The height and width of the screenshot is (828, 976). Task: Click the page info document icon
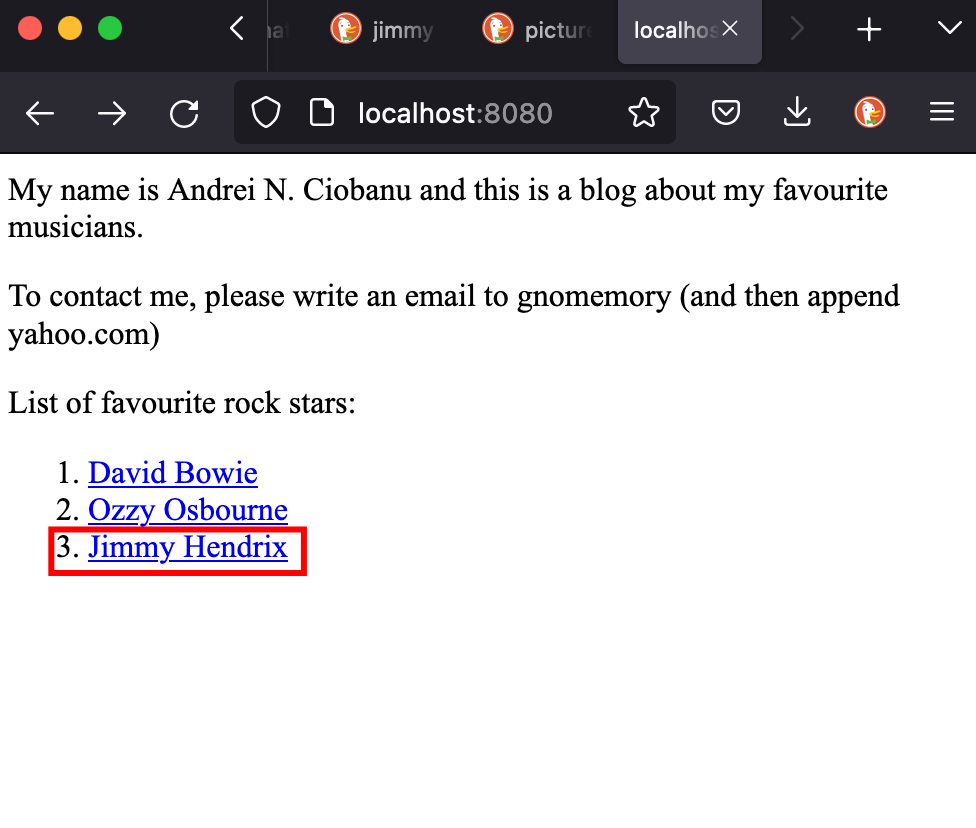tap(321, 114)
